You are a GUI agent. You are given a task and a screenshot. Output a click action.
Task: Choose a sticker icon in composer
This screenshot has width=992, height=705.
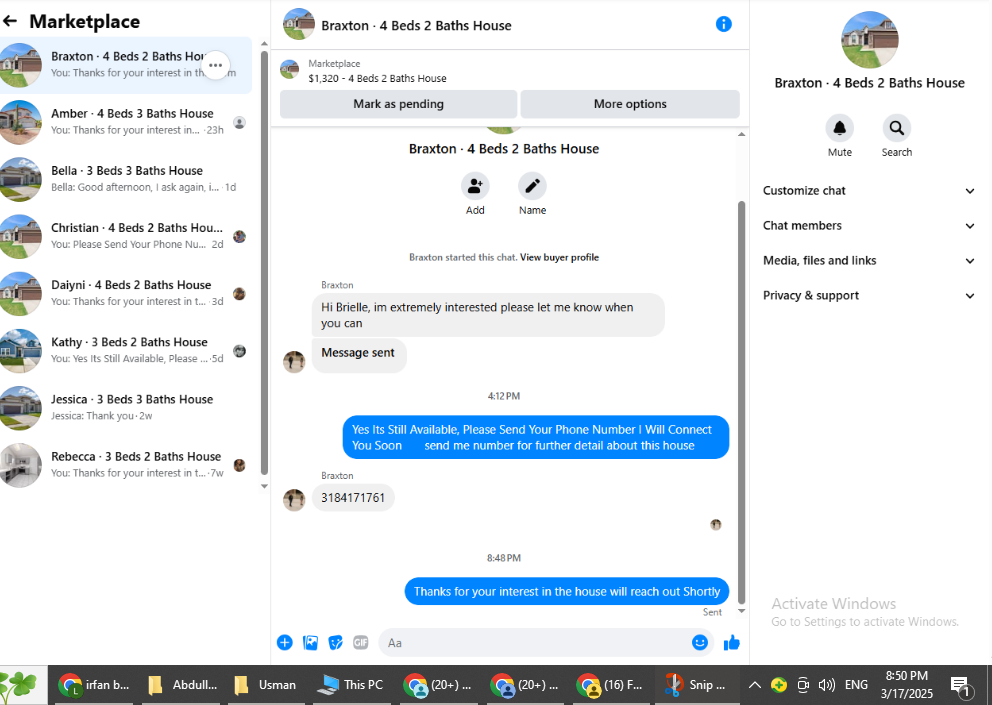[x=335, y=643]
